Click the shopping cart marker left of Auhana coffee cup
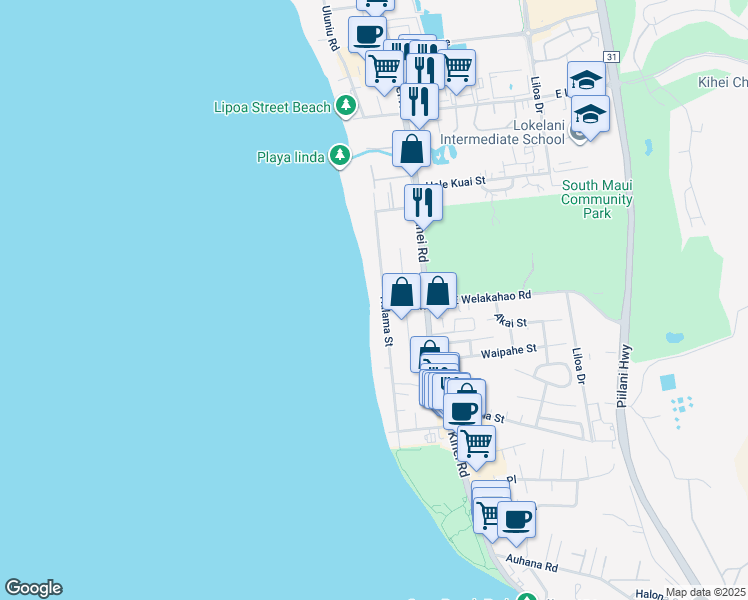748x600 pixels. (485, 517)
